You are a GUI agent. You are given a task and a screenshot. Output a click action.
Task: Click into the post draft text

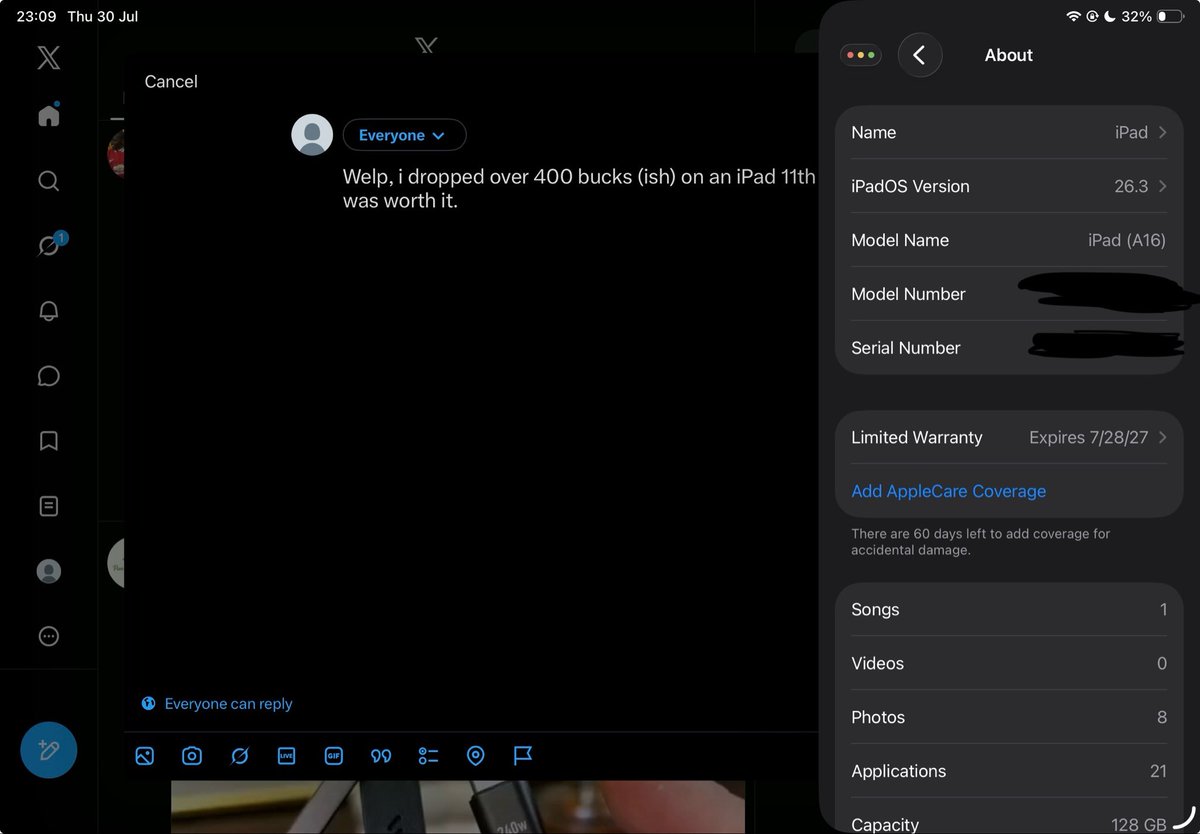pos(579,189)
